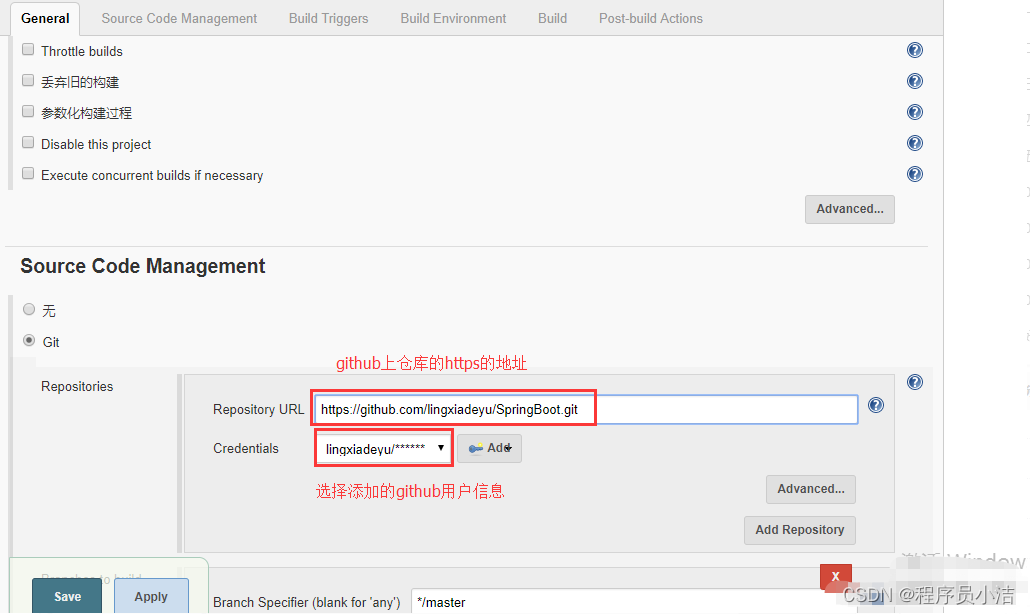Open help icon for 丢弃旧的构建

click(914, 81)
